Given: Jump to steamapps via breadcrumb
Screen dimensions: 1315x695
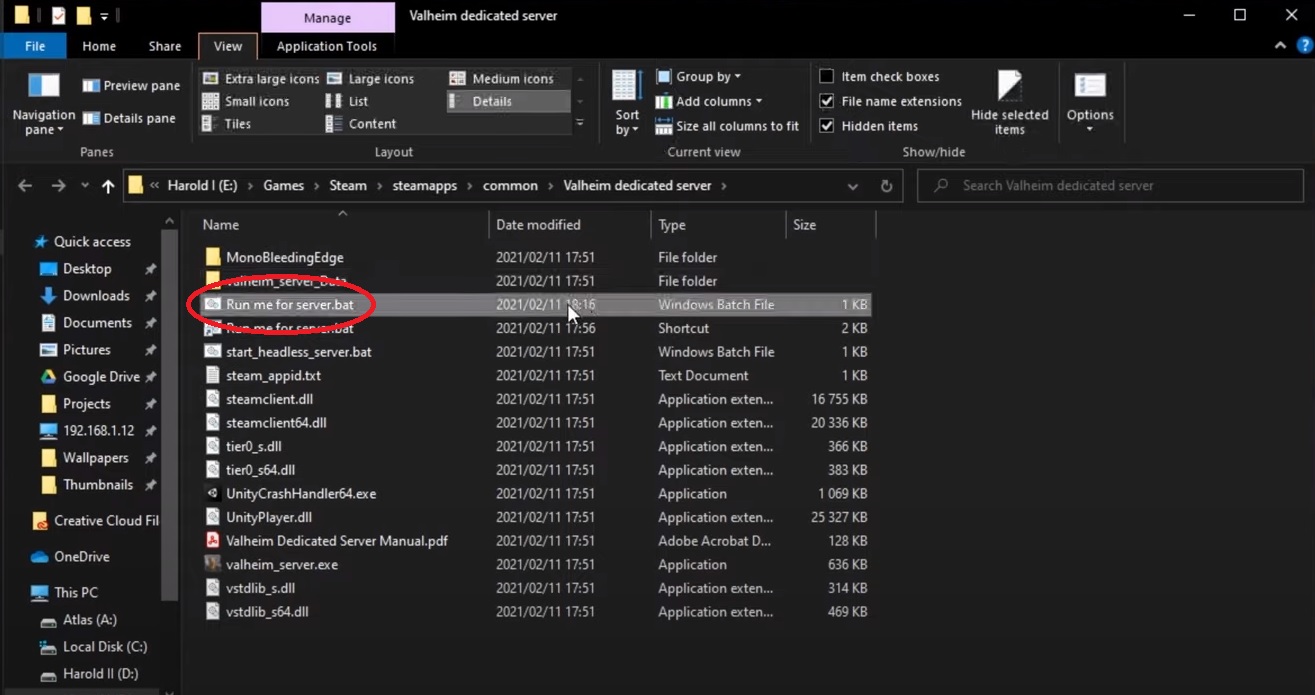Looking at the screenshot, I should (x=425, y=185).
